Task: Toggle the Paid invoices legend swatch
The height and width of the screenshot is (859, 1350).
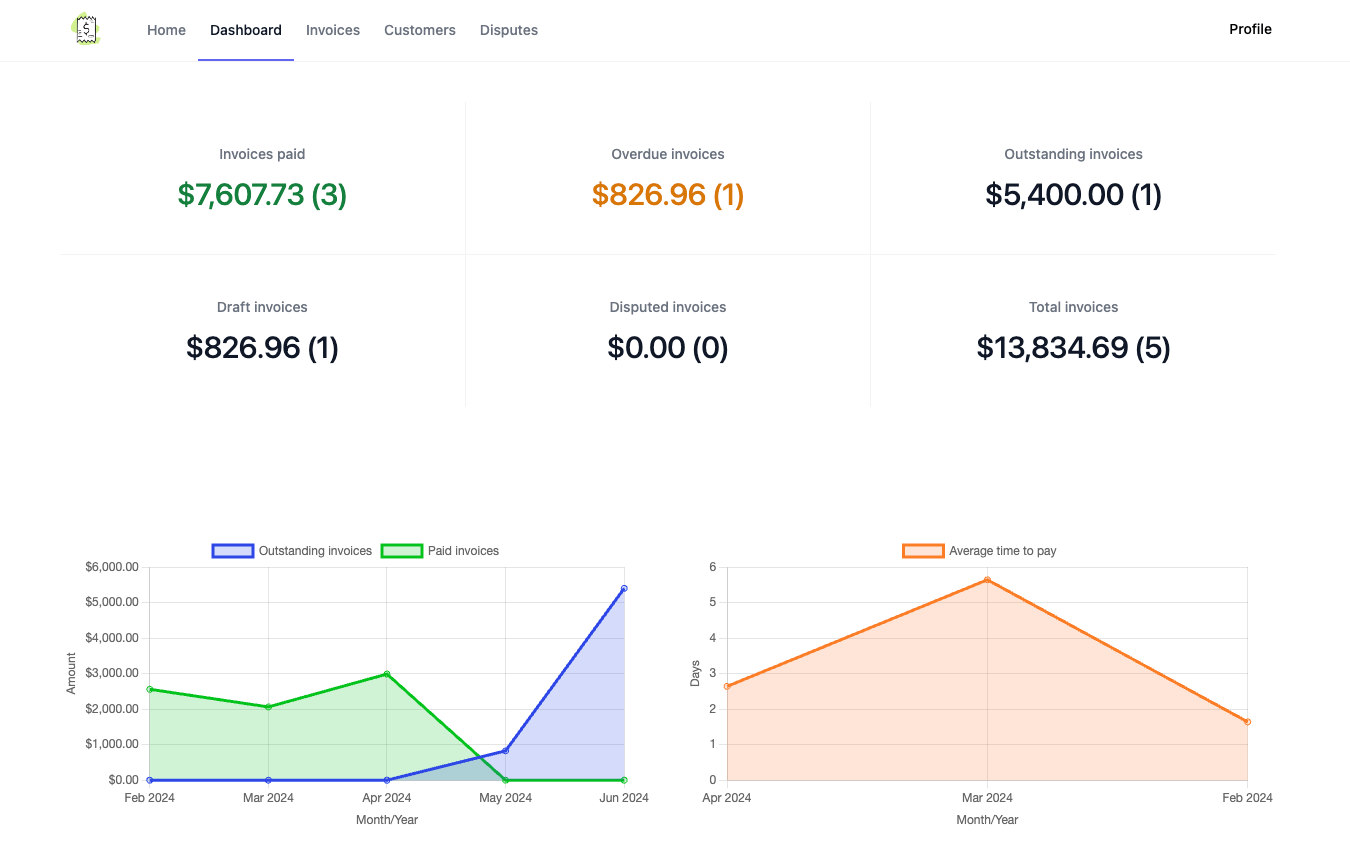Action: click(x=402, y=551)
